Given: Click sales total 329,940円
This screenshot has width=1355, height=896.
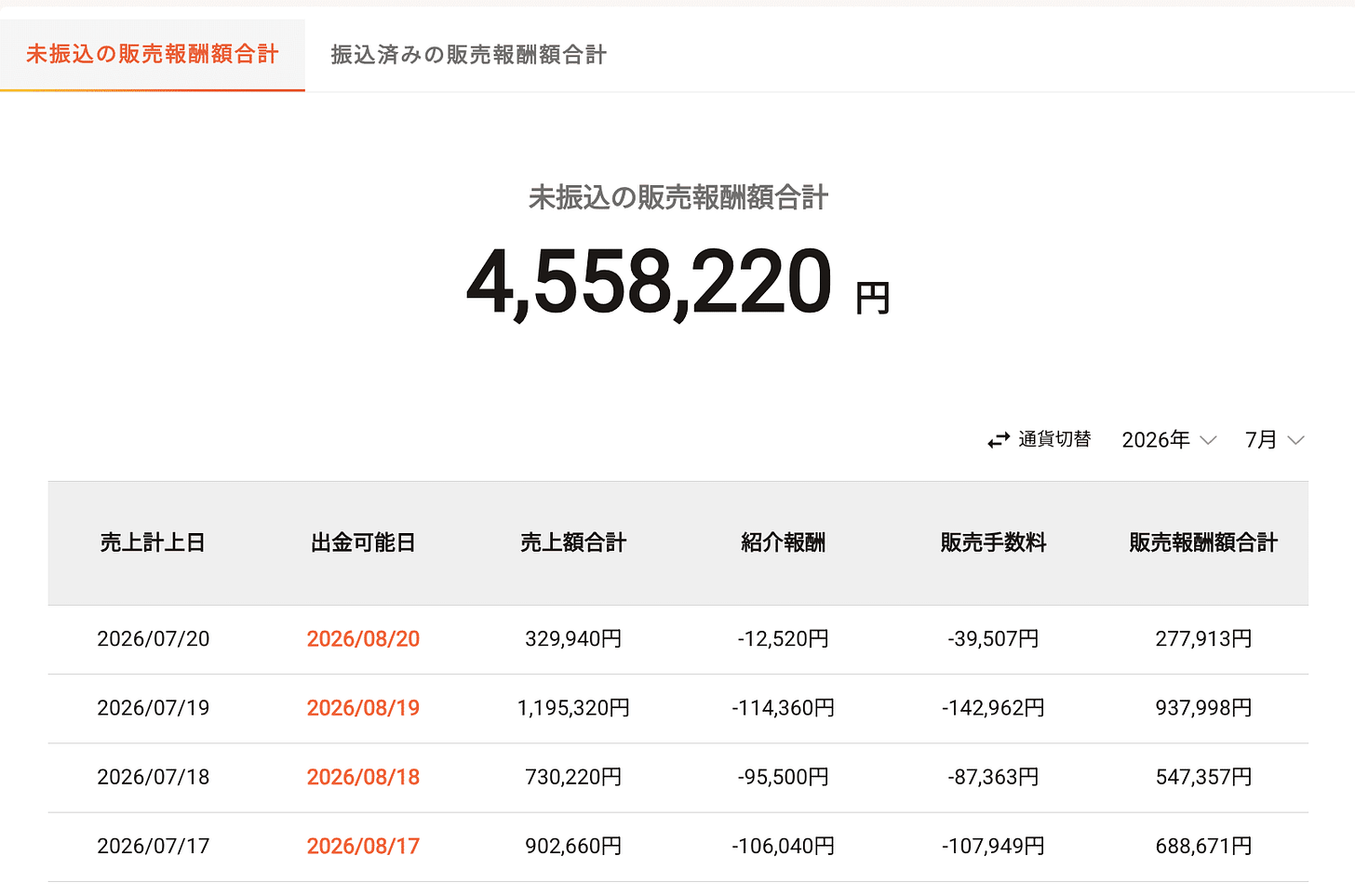Looking at the screenshot, I should click(573, 639).
